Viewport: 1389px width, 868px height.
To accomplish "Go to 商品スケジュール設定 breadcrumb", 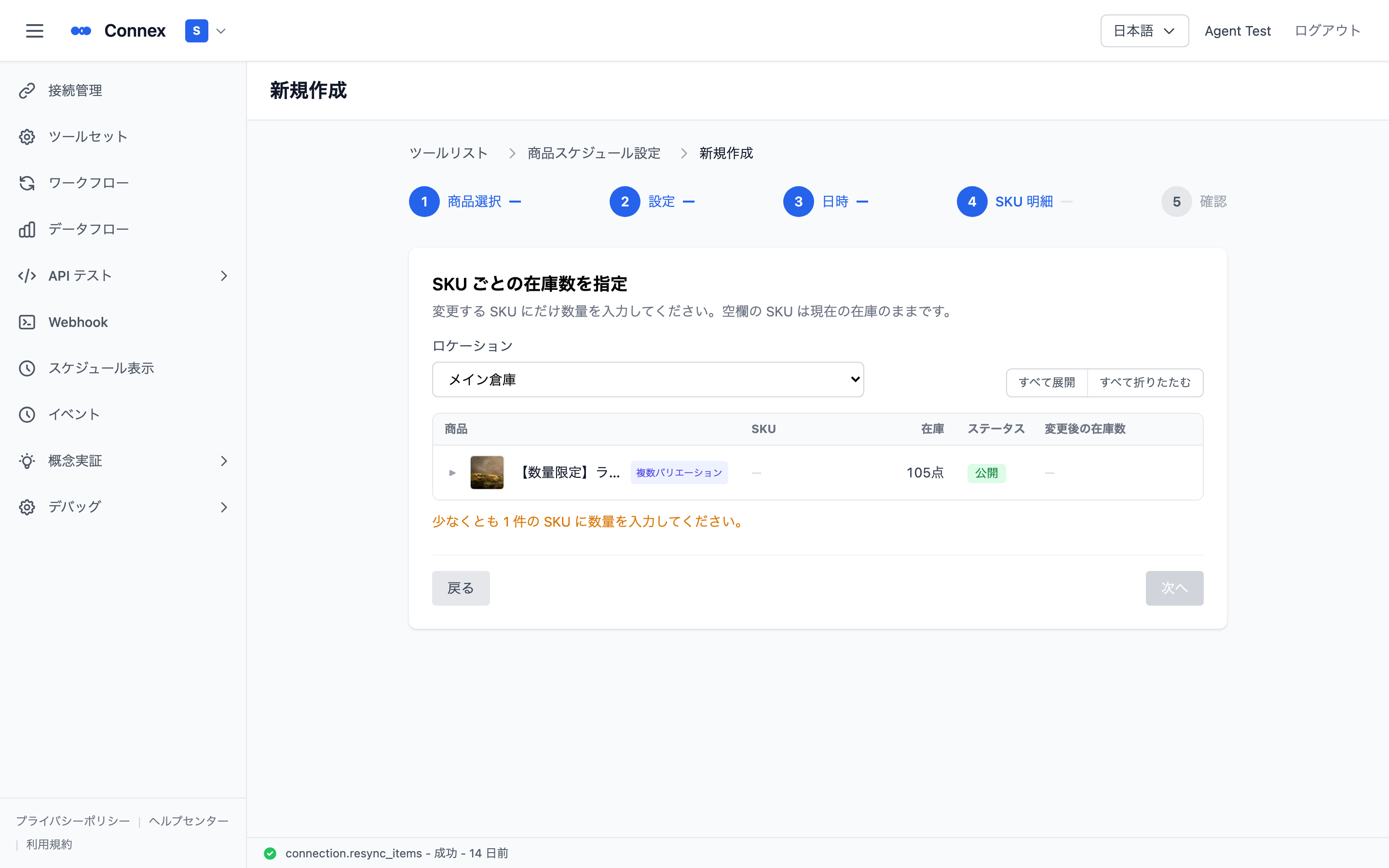I will pos(594,153).
